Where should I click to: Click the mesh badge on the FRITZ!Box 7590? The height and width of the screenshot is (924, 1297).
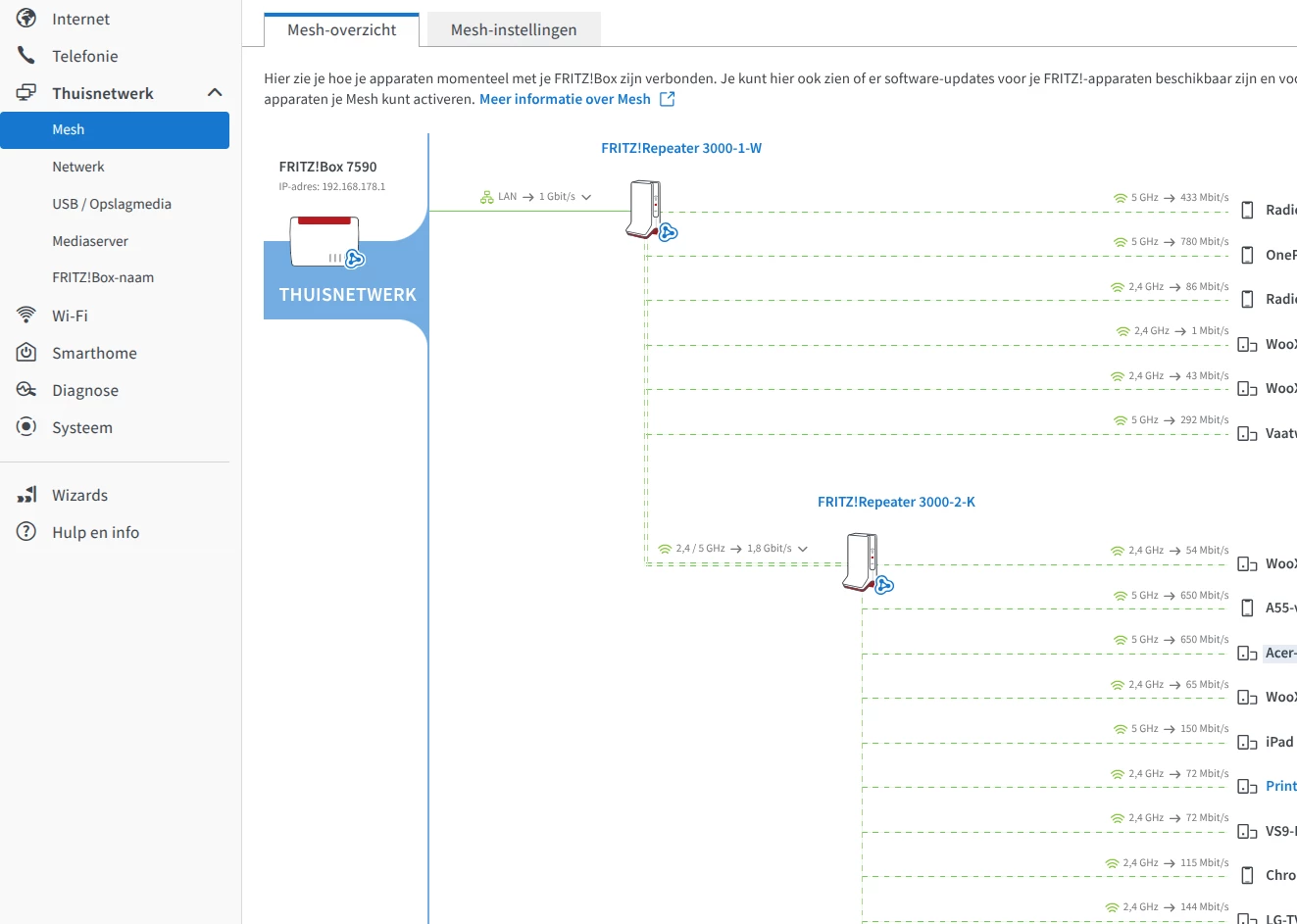pos(355,259)
